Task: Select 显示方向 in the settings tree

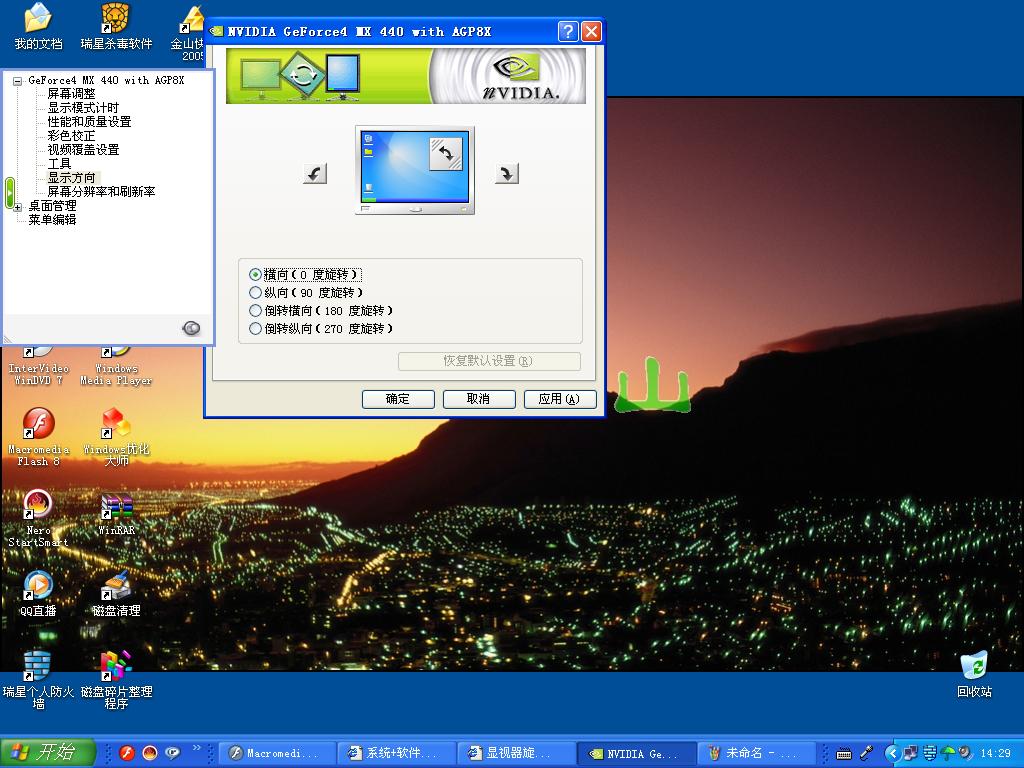Action: pos(71,178)
